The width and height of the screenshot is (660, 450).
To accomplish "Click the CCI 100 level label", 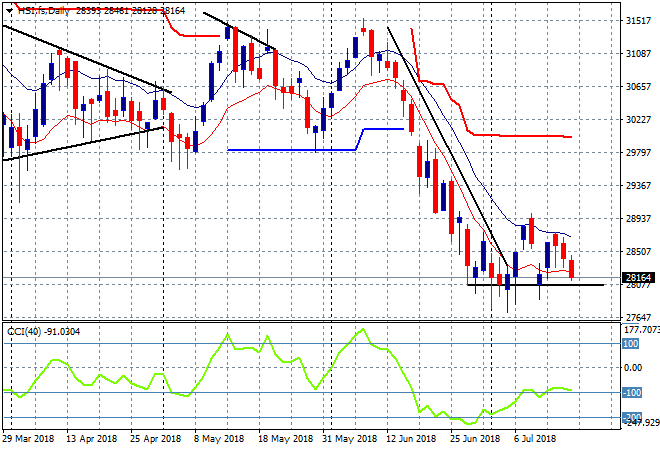I will pyautogui.click(x=632, y=343).
